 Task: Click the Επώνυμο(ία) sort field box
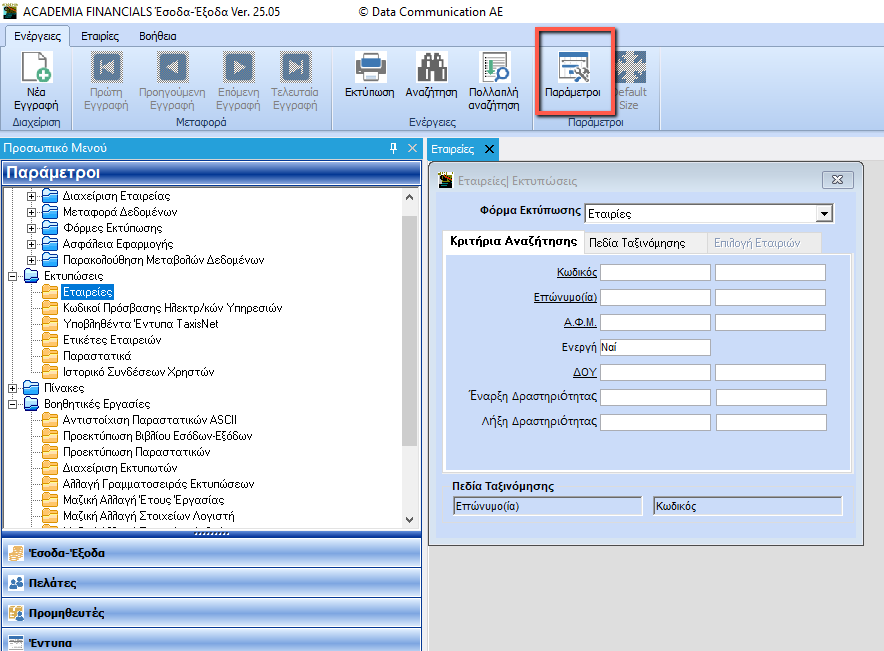[x=547, y=506]
